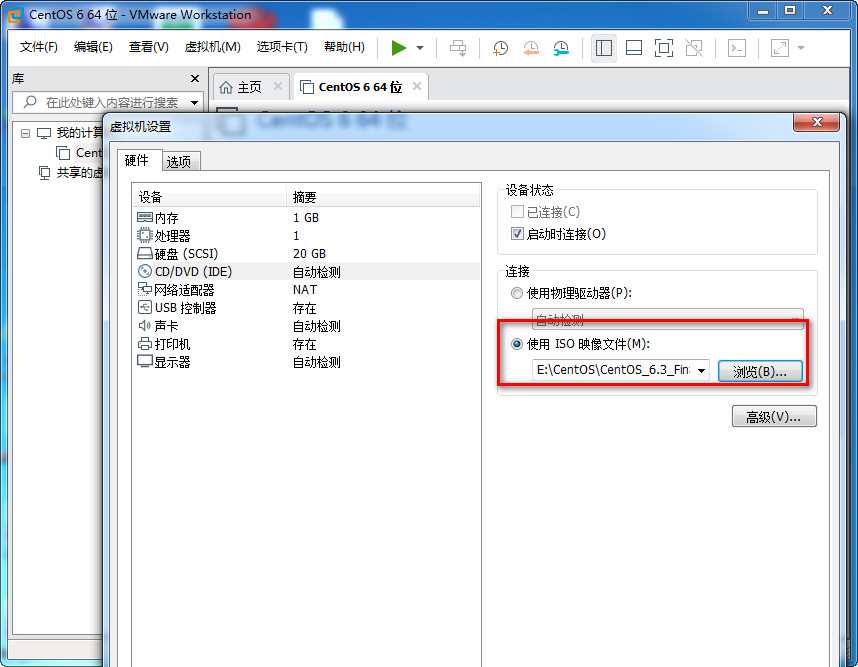Select the 显示器 display device row
Screen dimensions: 858x667
pyautogui.click(x=306, y=362)
